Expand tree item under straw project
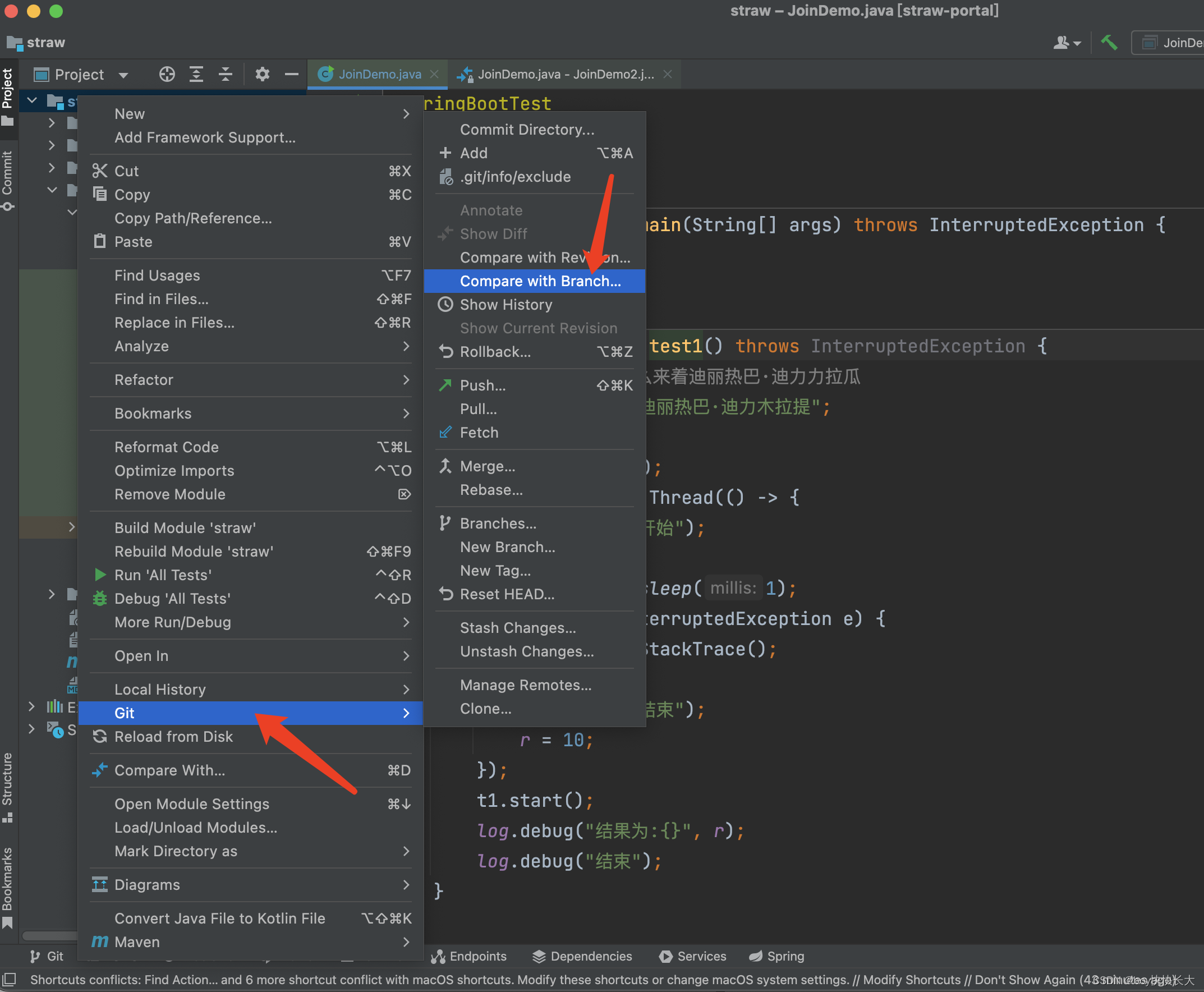Viewport: 1204px width, 992px height. point(51,121)
